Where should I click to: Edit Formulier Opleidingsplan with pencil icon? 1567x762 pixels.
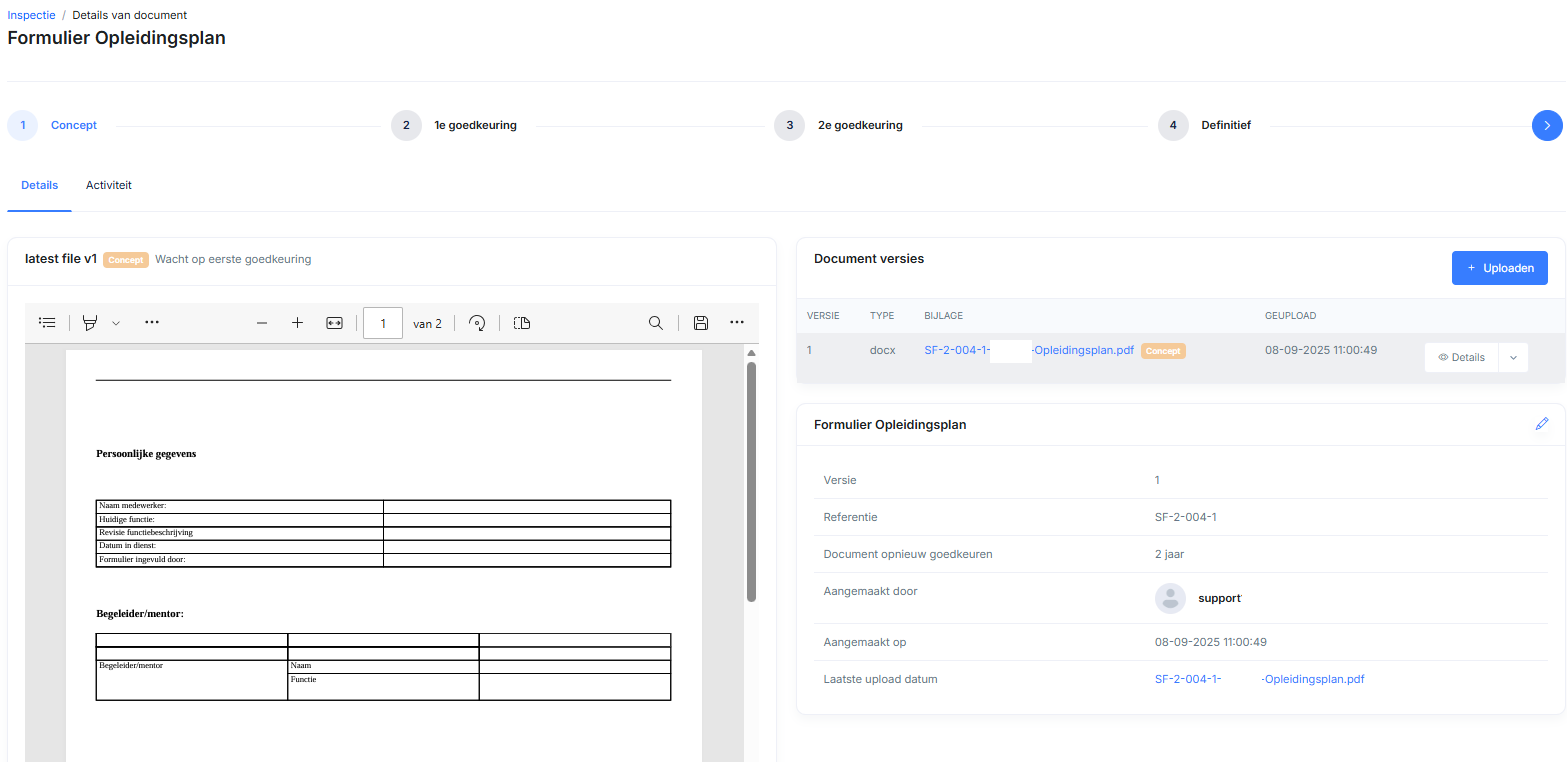point(1541,424)
